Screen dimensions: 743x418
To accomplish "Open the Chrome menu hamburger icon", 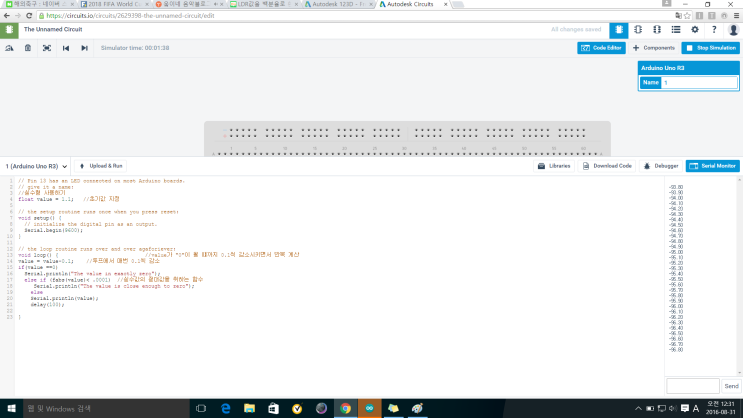I will coord(736,16).
